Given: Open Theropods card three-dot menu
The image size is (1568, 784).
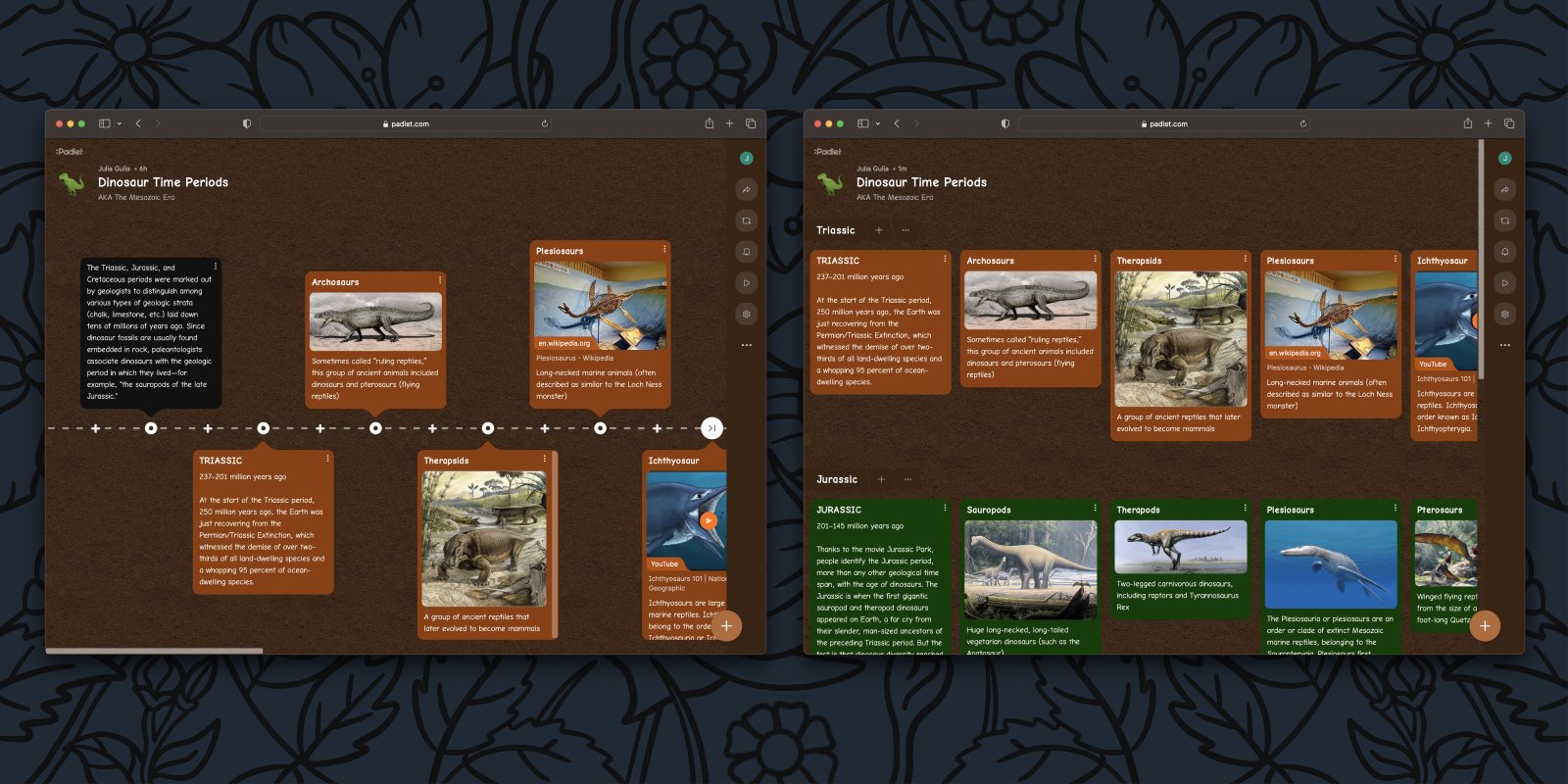Looking at the screenshot, I should click(1245, 508).
